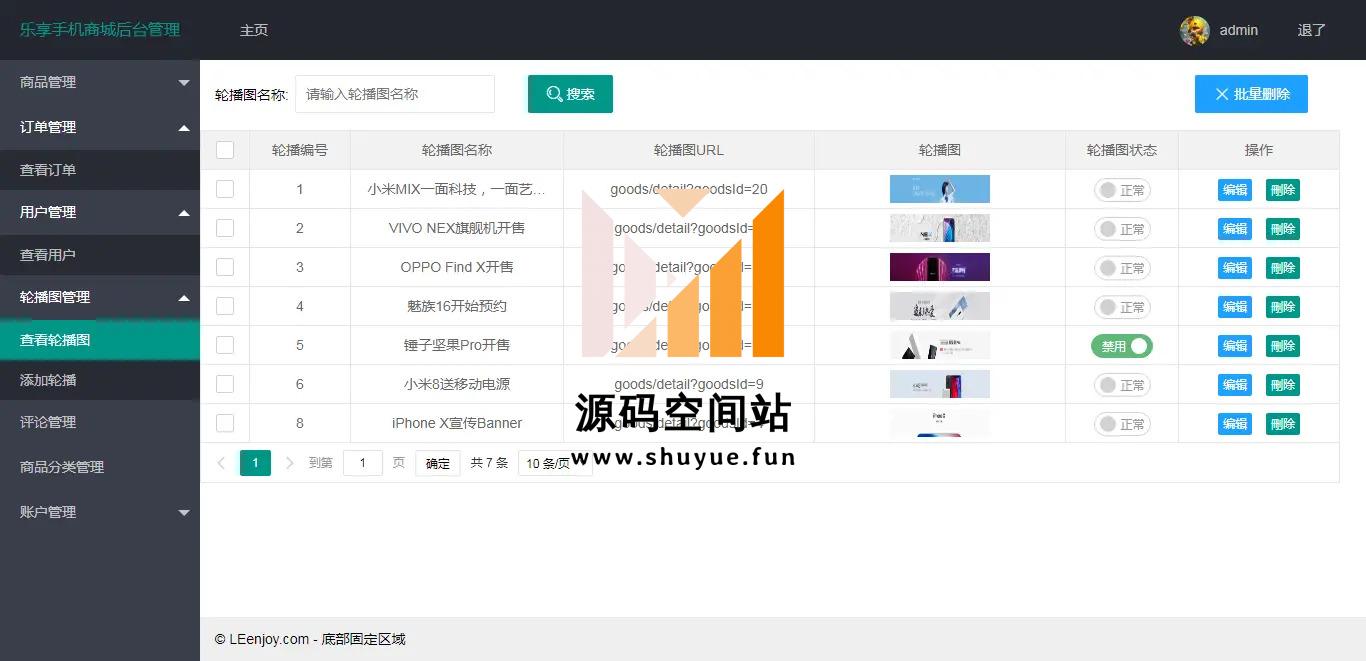Click the admin avatar icon
This screenshot has width=1366, height=661.
point(1195,30)
